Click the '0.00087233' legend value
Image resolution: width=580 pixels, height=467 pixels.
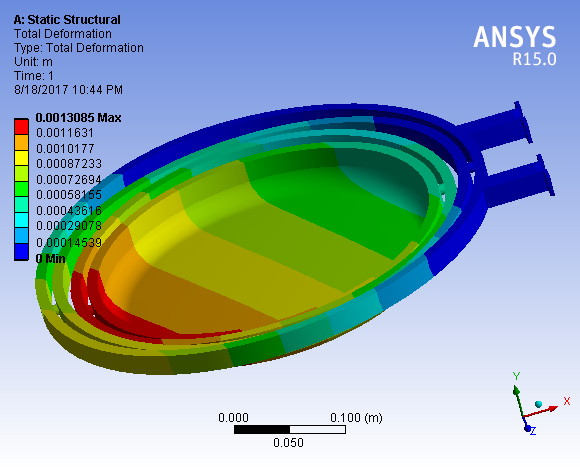(69, 164)
